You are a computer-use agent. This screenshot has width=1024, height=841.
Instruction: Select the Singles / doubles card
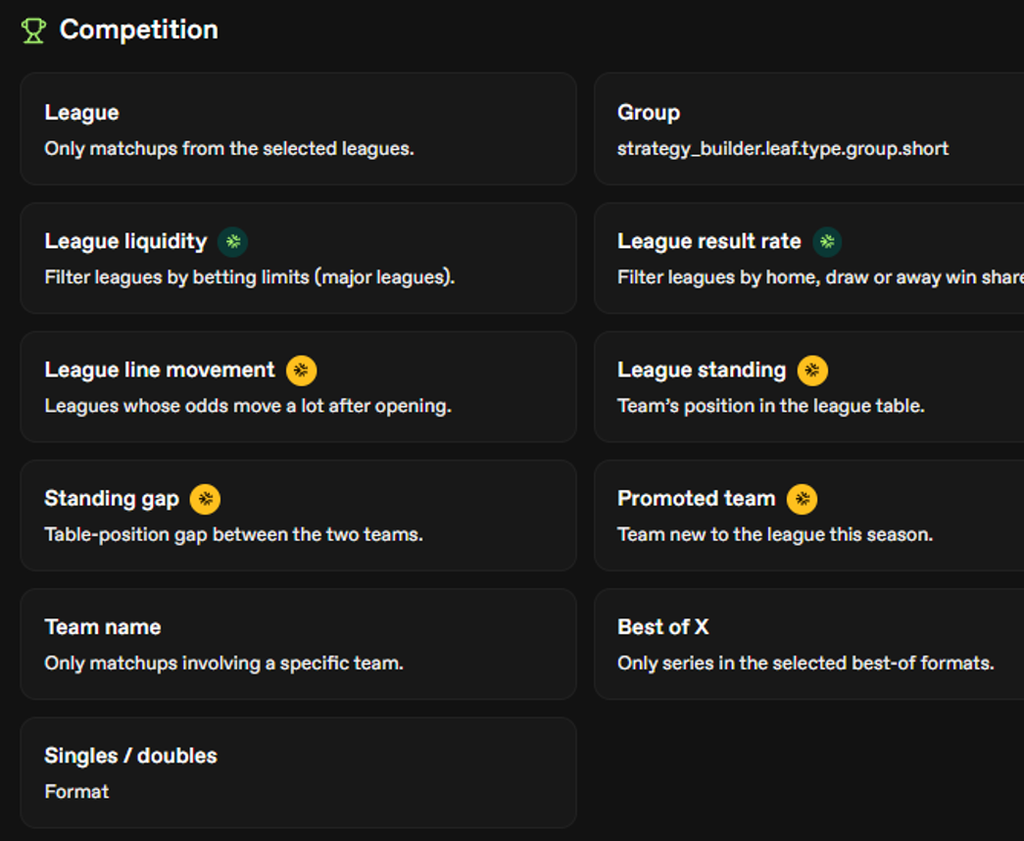[x=298, y=772]
